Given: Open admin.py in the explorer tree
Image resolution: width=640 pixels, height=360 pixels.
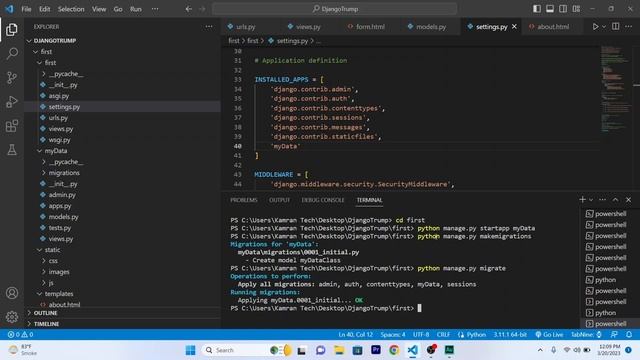Looking at the screenshot, I should coord(62,195).
